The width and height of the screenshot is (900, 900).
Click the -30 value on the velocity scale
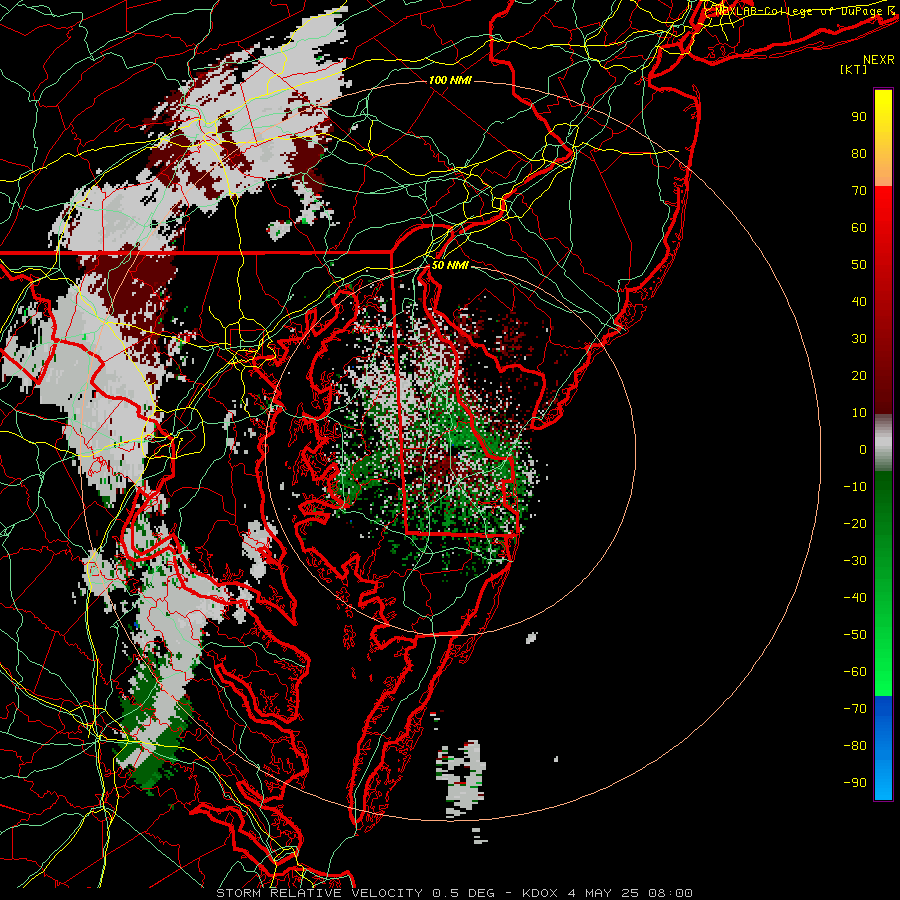pos(855,561)
